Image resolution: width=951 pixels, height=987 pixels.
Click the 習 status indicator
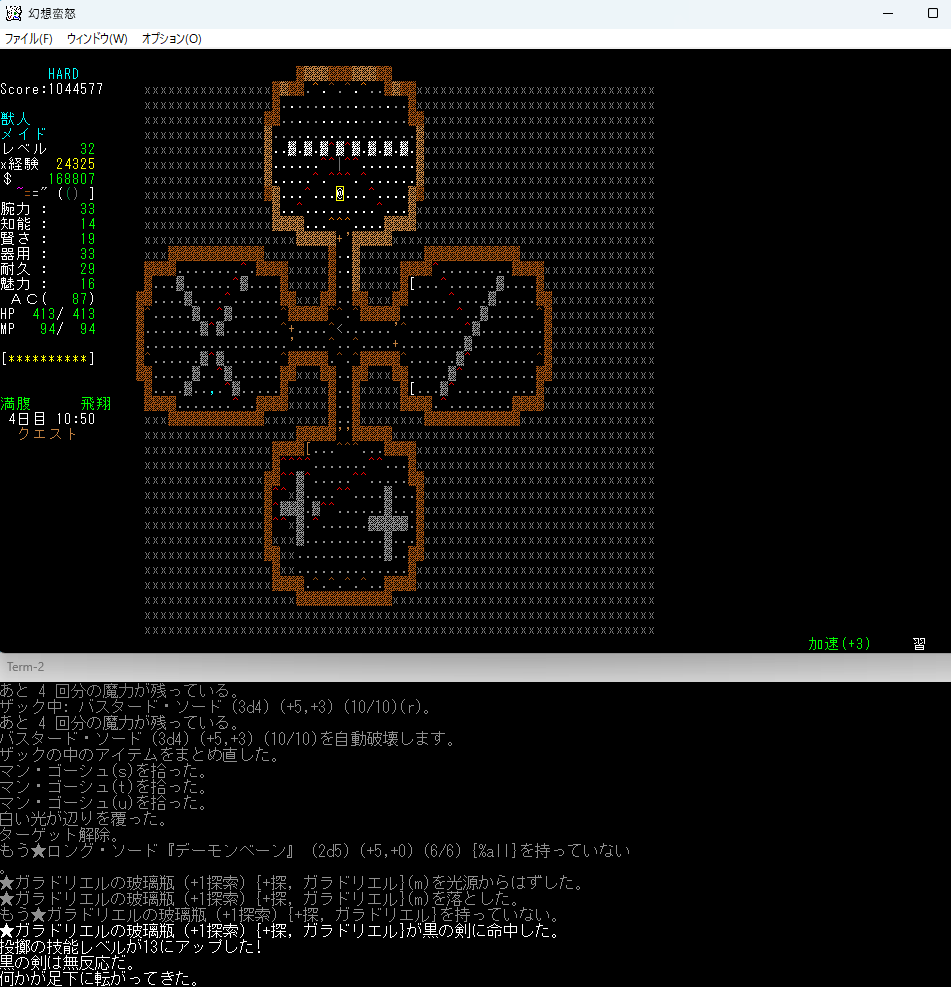tap(919, 643)
